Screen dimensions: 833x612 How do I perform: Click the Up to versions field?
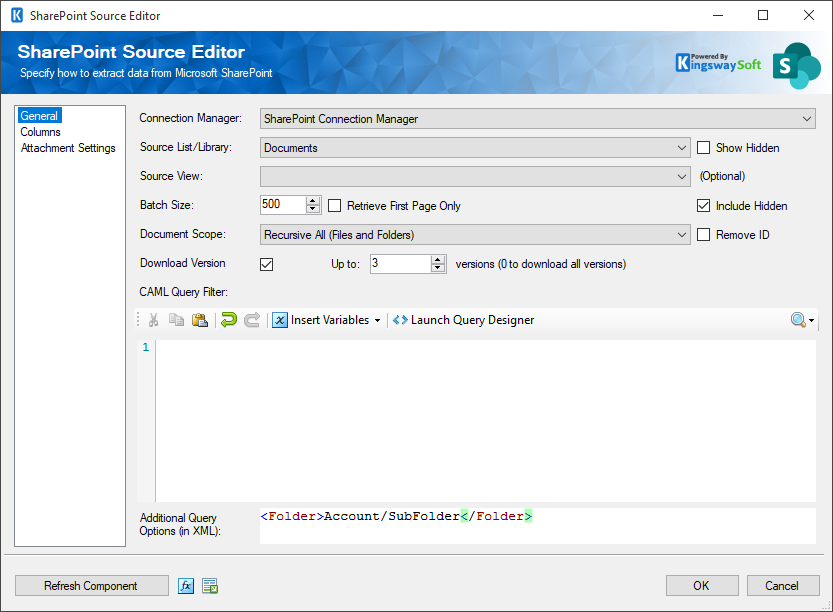tap(401, 264)
